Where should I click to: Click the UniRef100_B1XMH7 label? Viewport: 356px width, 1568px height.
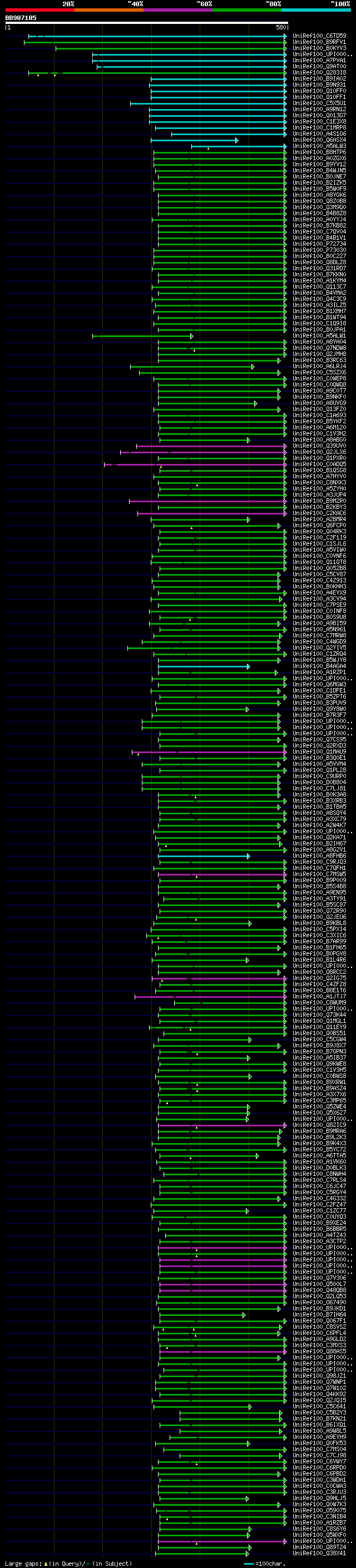319,311
